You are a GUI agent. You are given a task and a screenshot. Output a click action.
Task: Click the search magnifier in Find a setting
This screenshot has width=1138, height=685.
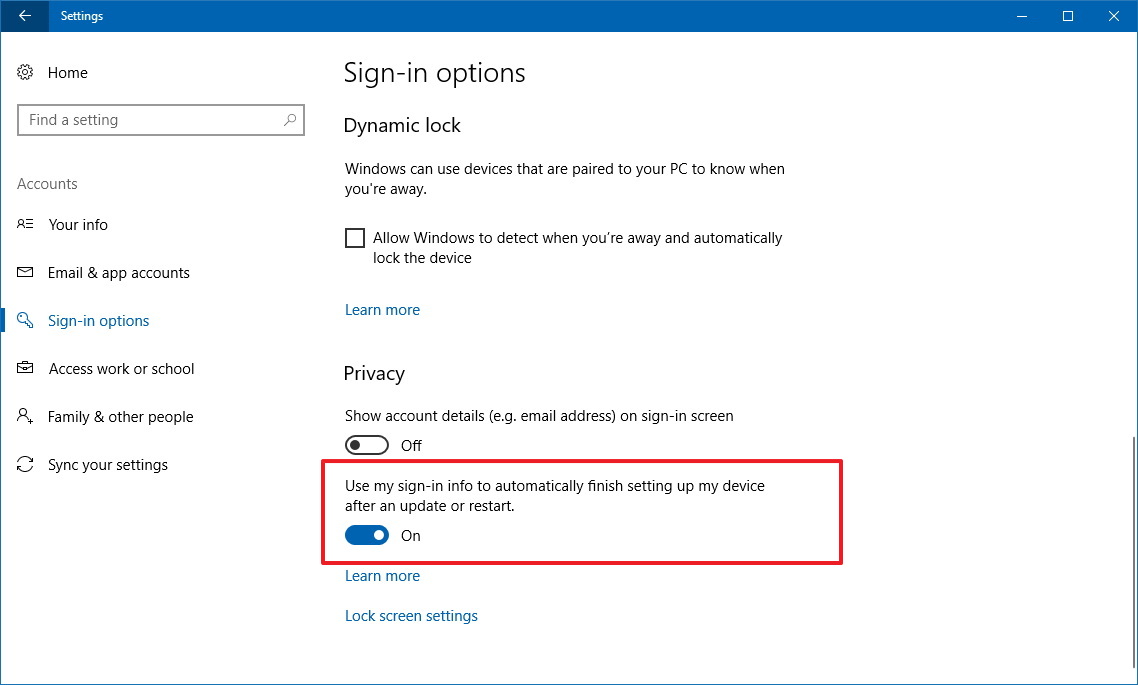tap(290, 119)
